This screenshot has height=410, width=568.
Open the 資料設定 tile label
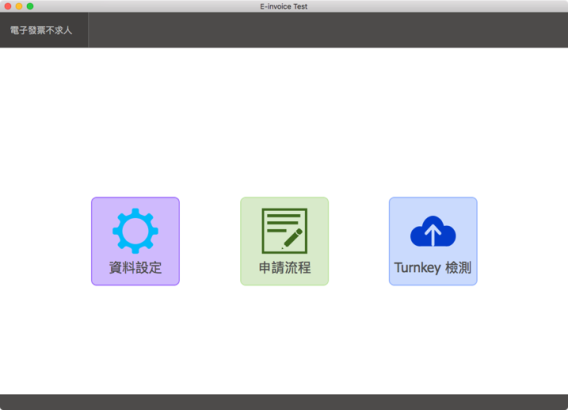click(x=135, y=268)
